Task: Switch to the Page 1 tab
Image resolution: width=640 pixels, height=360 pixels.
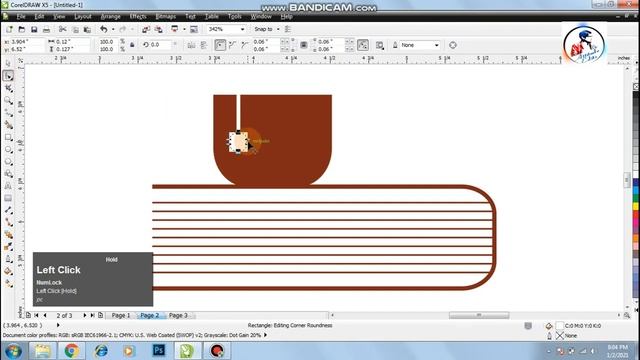Action: [x=121, y=316]
